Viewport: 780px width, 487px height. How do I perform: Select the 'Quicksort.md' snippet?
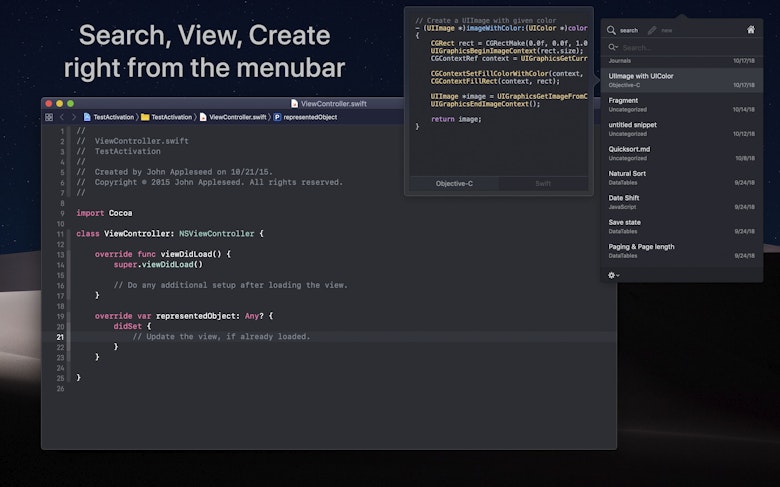point(682,153)
